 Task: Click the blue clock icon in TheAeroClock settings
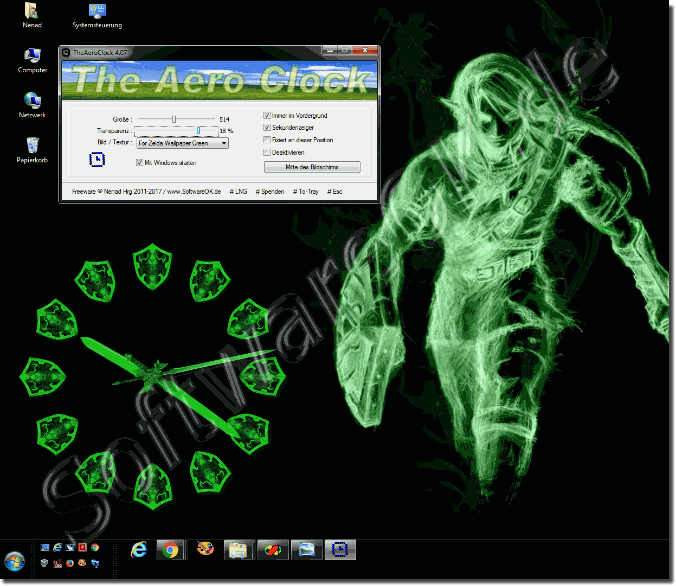97,160
